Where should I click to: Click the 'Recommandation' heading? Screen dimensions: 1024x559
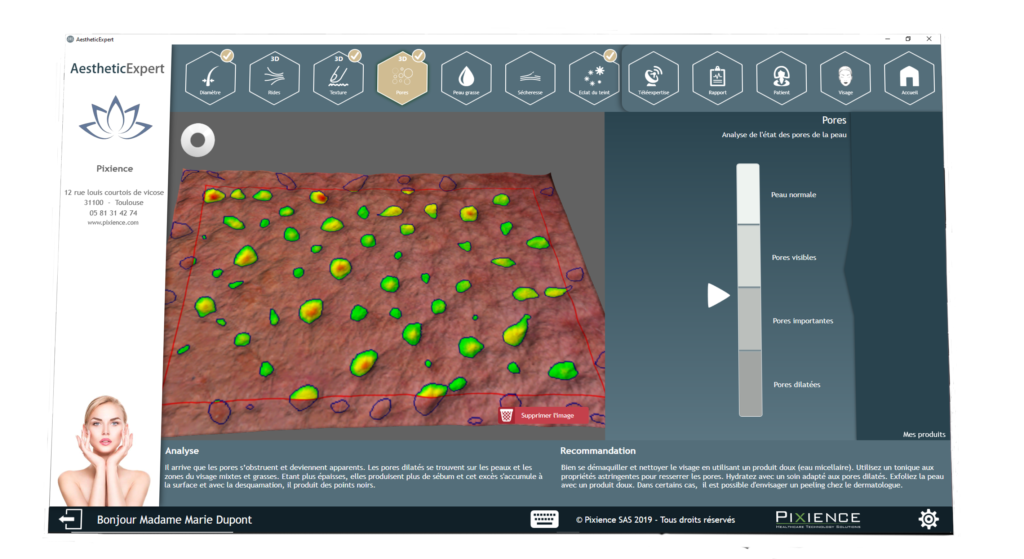tap(598, 451)
